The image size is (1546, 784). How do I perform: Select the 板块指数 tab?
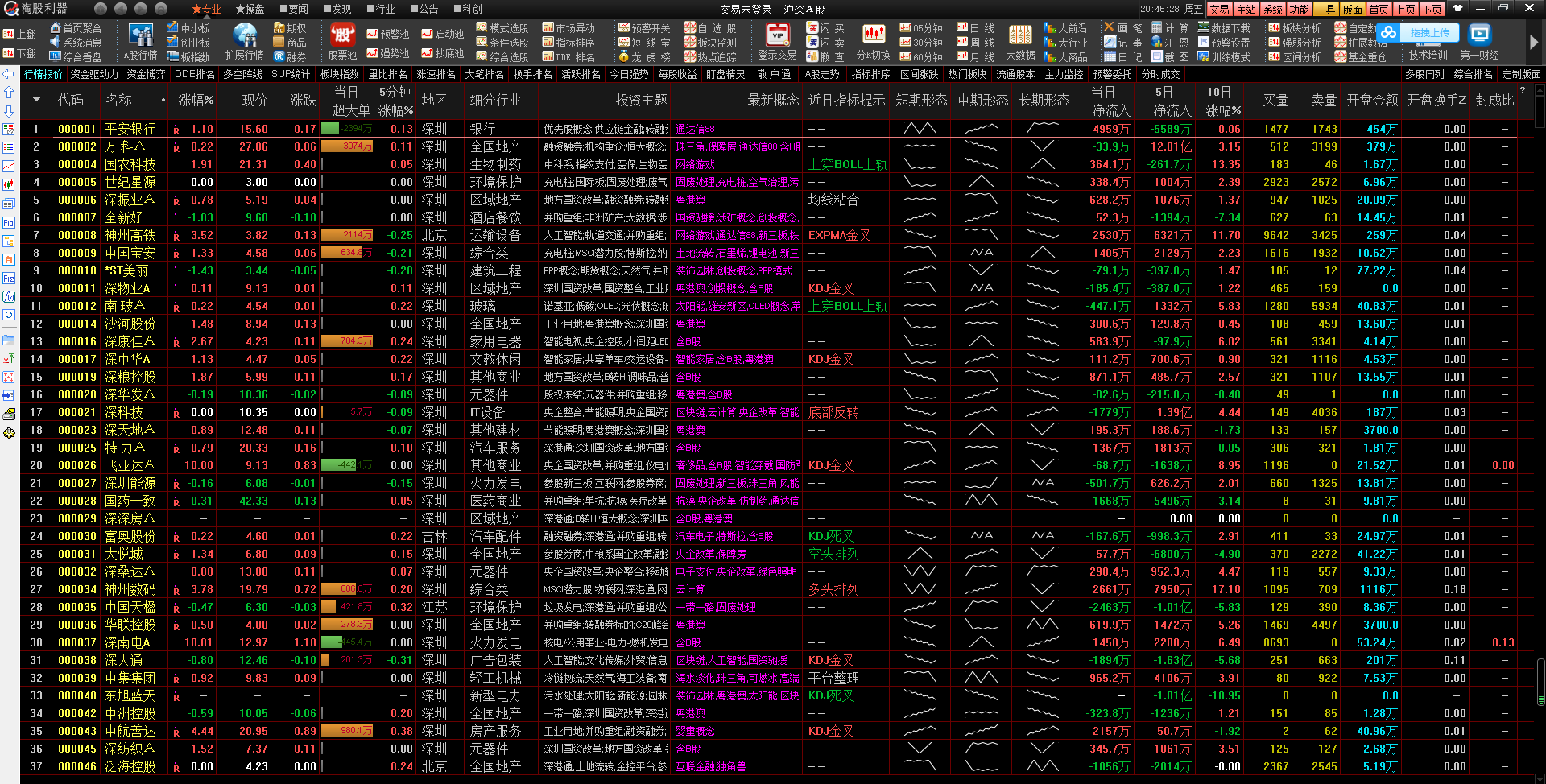pyautogui.click(x=339, y=74)
